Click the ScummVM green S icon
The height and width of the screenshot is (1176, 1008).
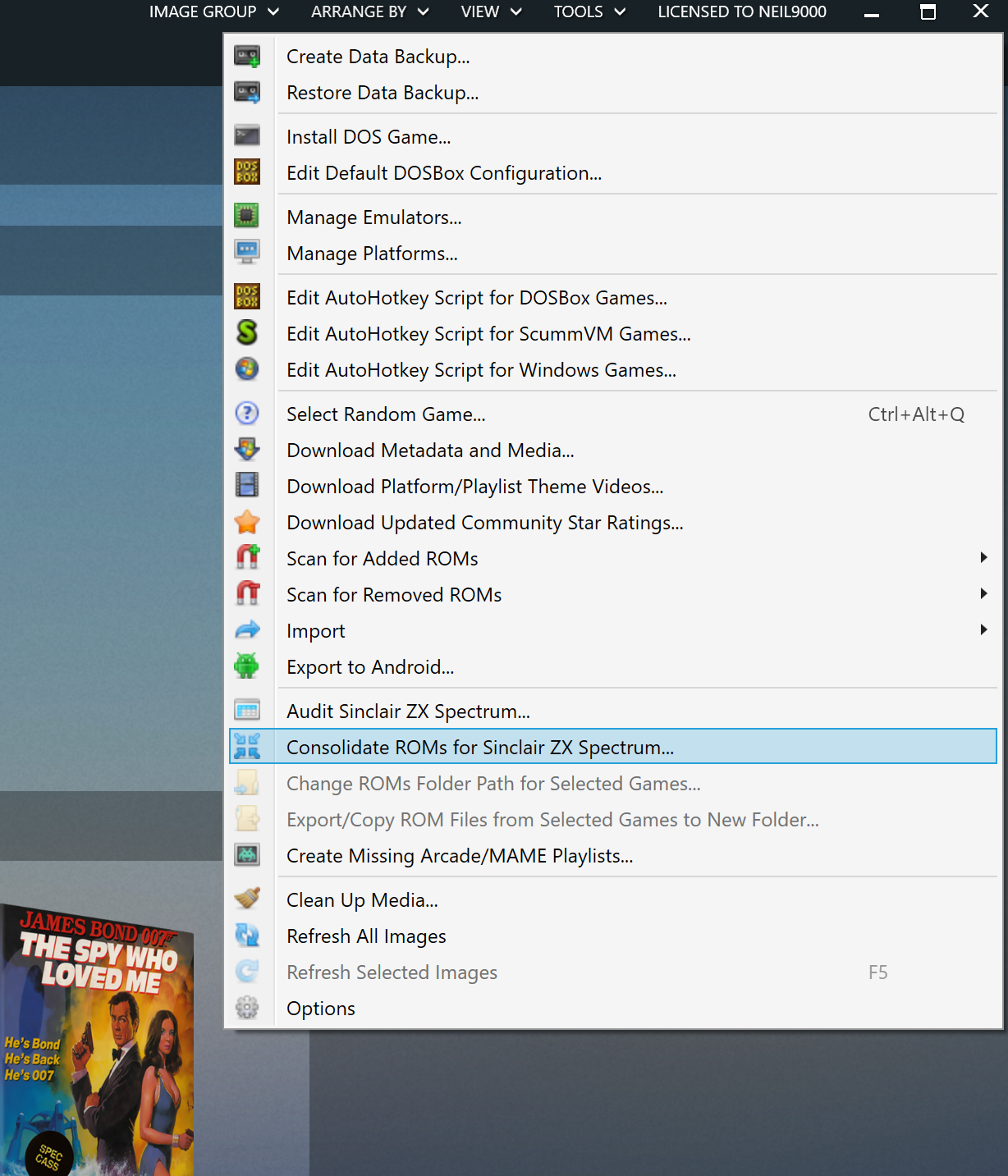coord(247,332)
